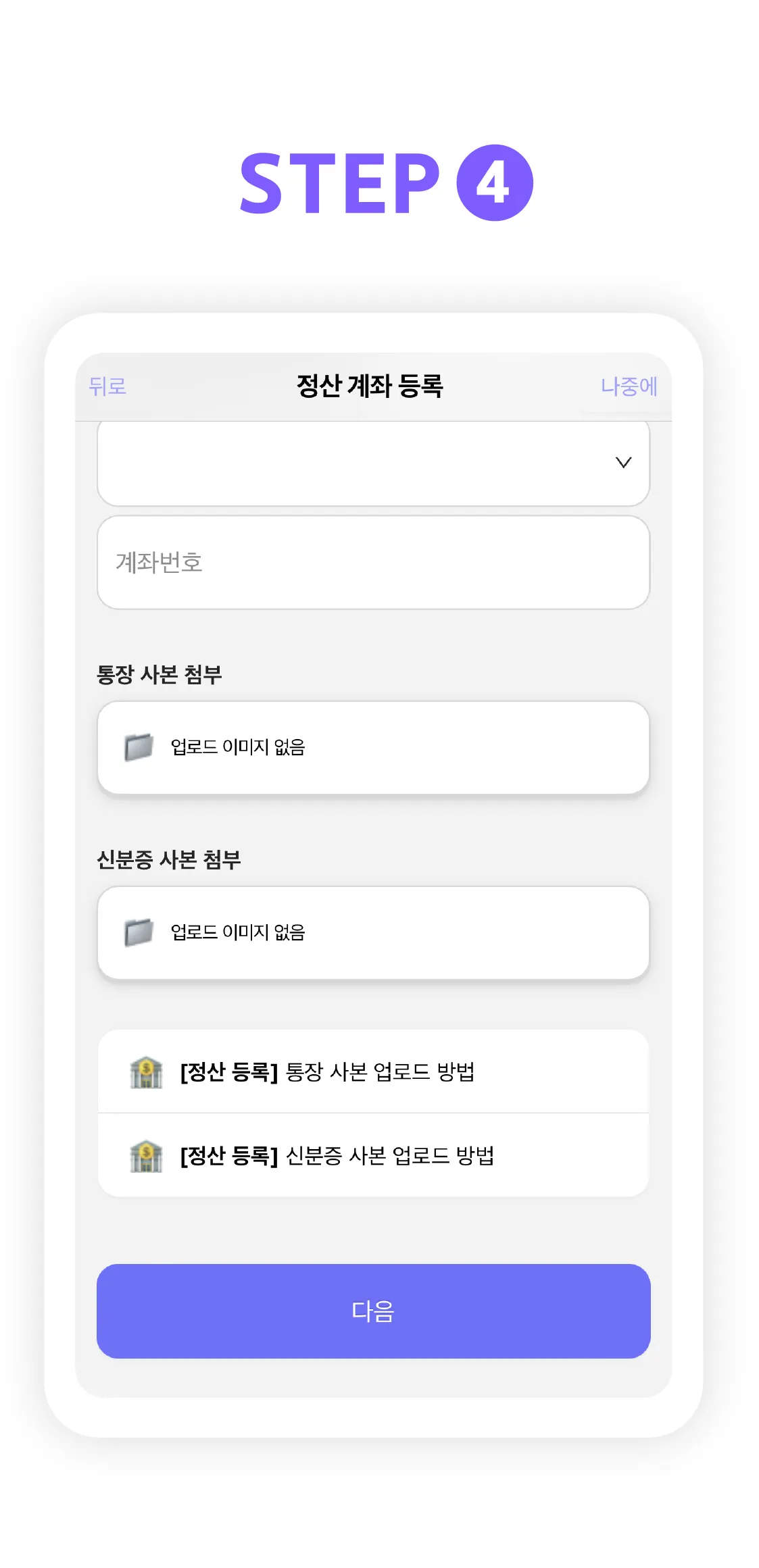
Task: Open the bank selection dropdown field
Action: pos(351,463)
